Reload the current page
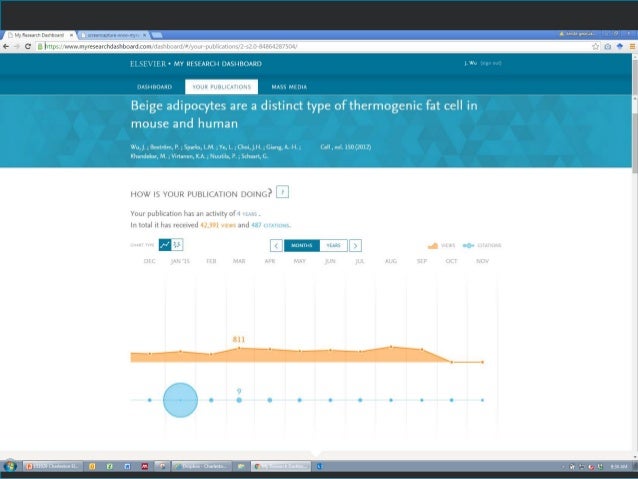The image size is (638, 479). pyautogui.click(x=28, y=46)
